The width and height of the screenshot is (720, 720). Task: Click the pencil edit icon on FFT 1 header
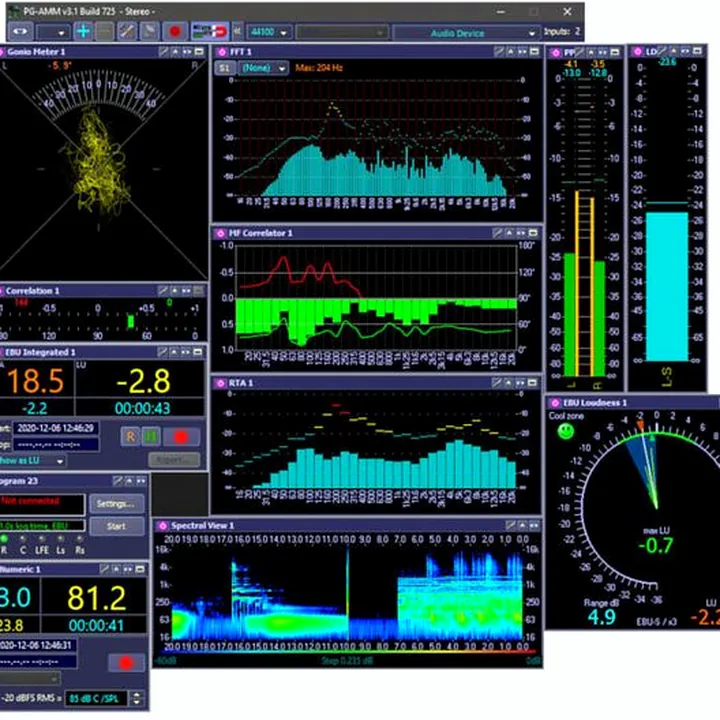tap(499, 52)
